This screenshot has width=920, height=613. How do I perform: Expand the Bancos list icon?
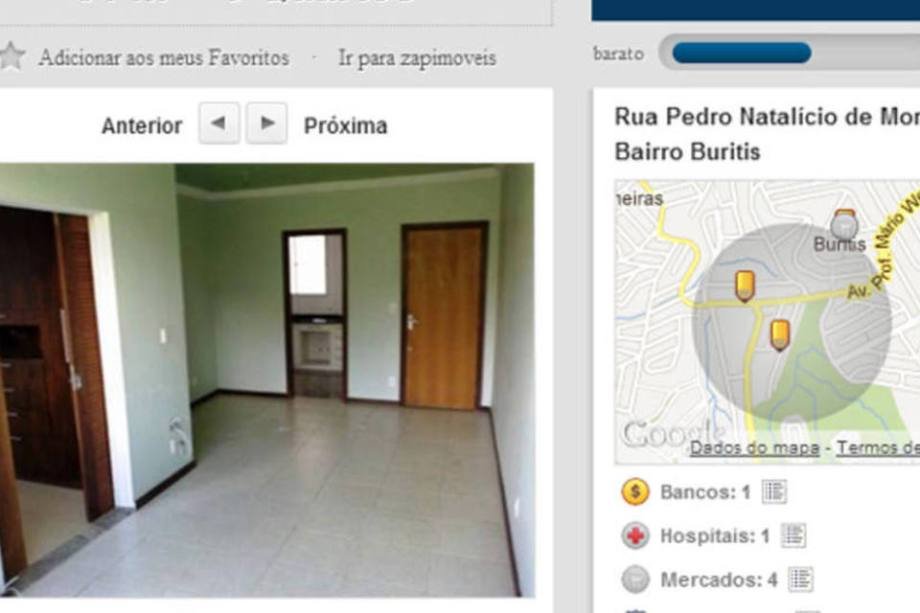point(774,492)
